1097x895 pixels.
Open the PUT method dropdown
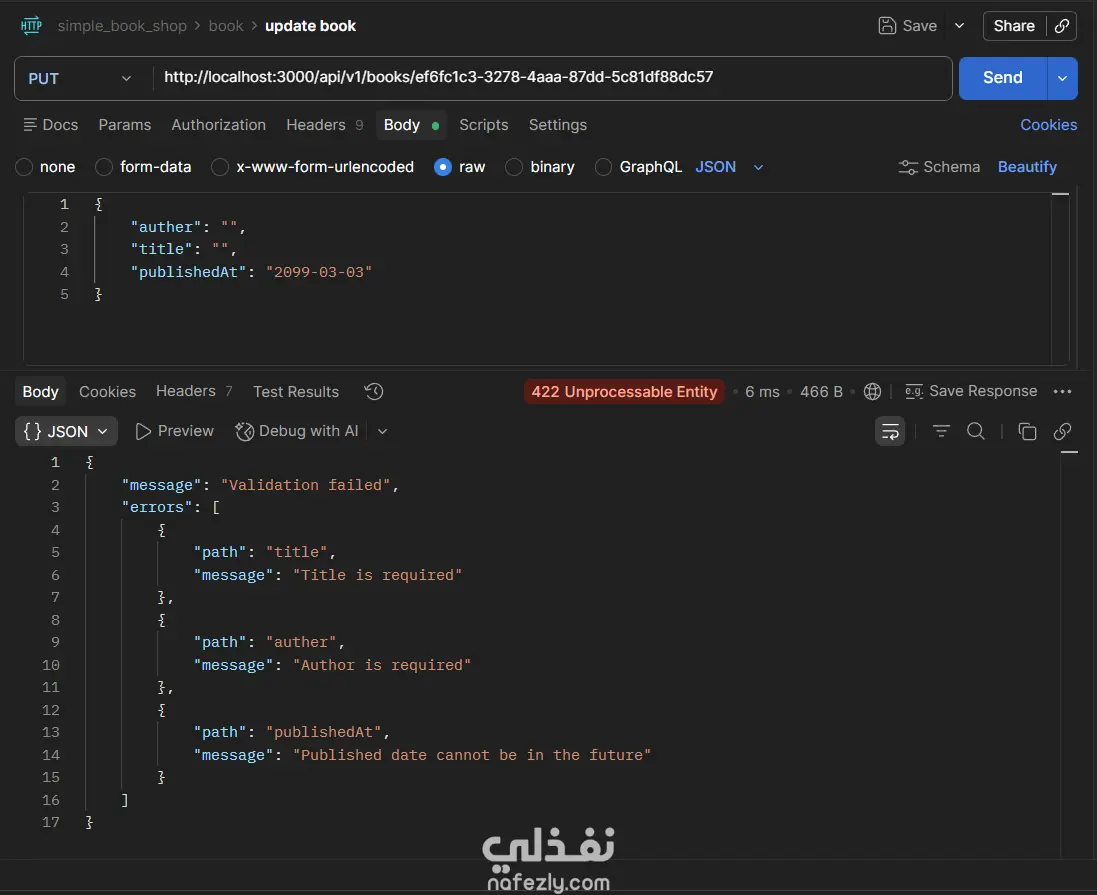pos(81,78)
